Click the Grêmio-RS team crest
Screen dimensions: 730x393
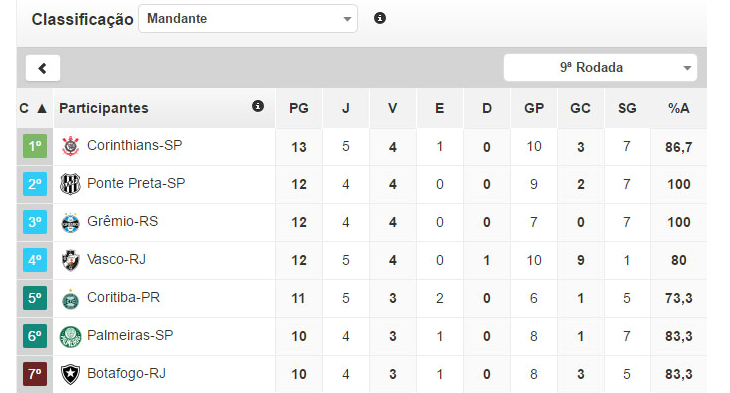(70, 223)
